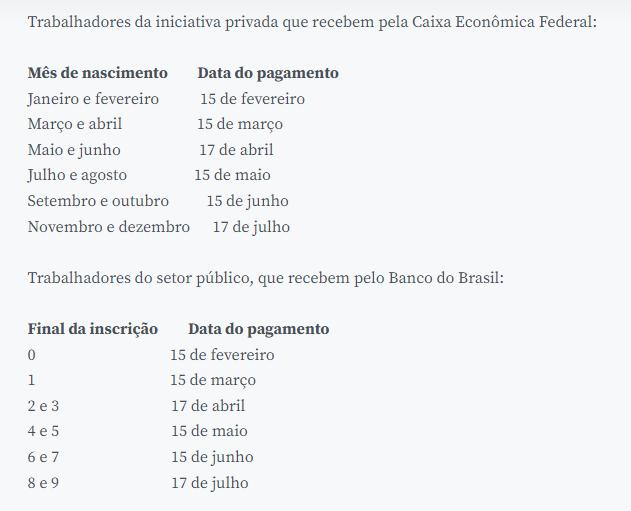This screenshot has width=631, height=511.
Task: Click '15 de junho' beside Setembro e outubro
Action: (x=247, y=201)
